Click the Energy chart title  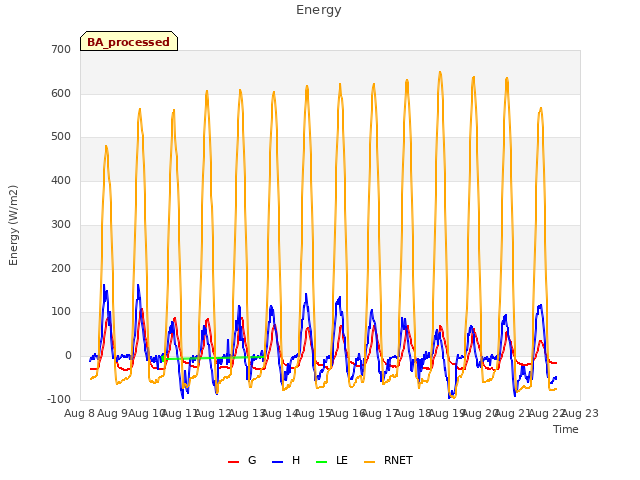coord(319,10)
